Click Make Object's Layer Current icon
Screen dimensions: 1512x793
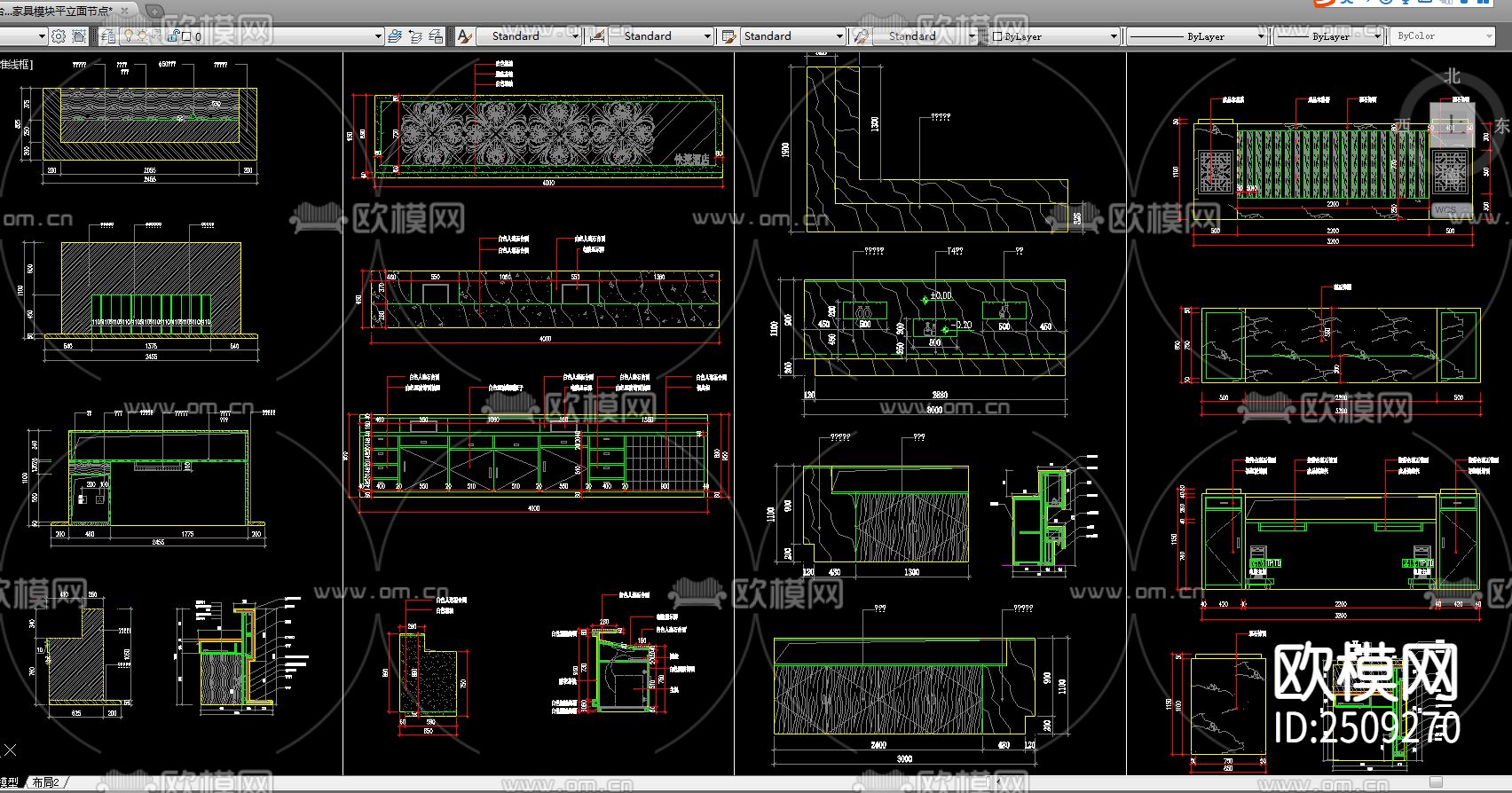point(395,36)
